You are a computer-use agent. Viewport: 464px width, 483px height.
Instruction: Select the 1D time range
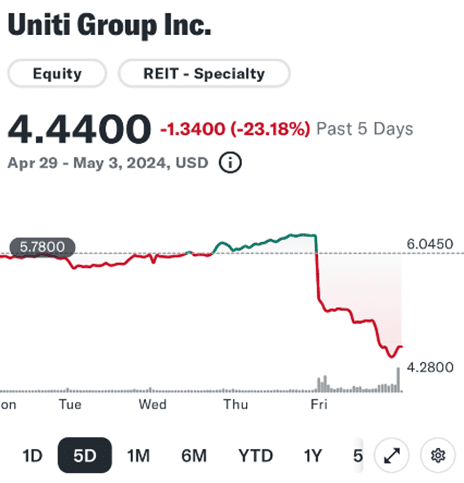tap(32, 456)
